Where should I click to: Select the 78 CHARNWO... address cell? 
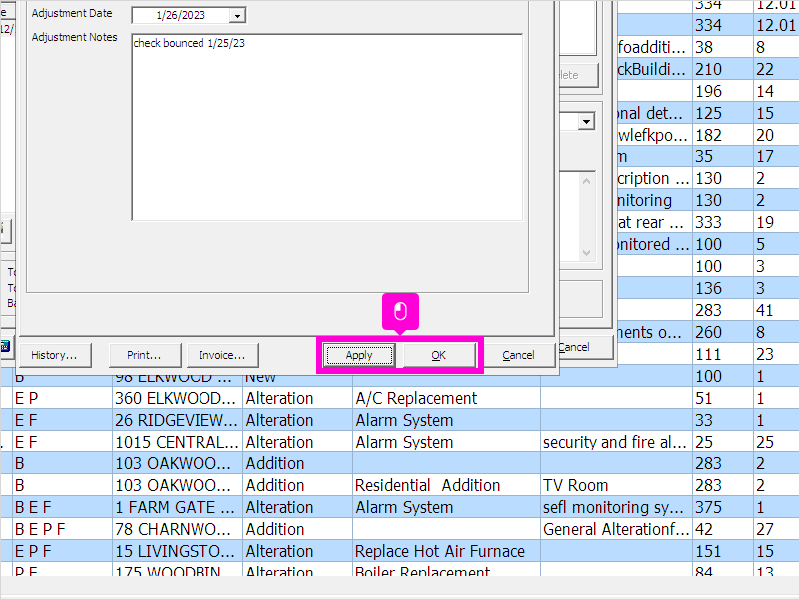pyautogui.click(x=177, y=529)
